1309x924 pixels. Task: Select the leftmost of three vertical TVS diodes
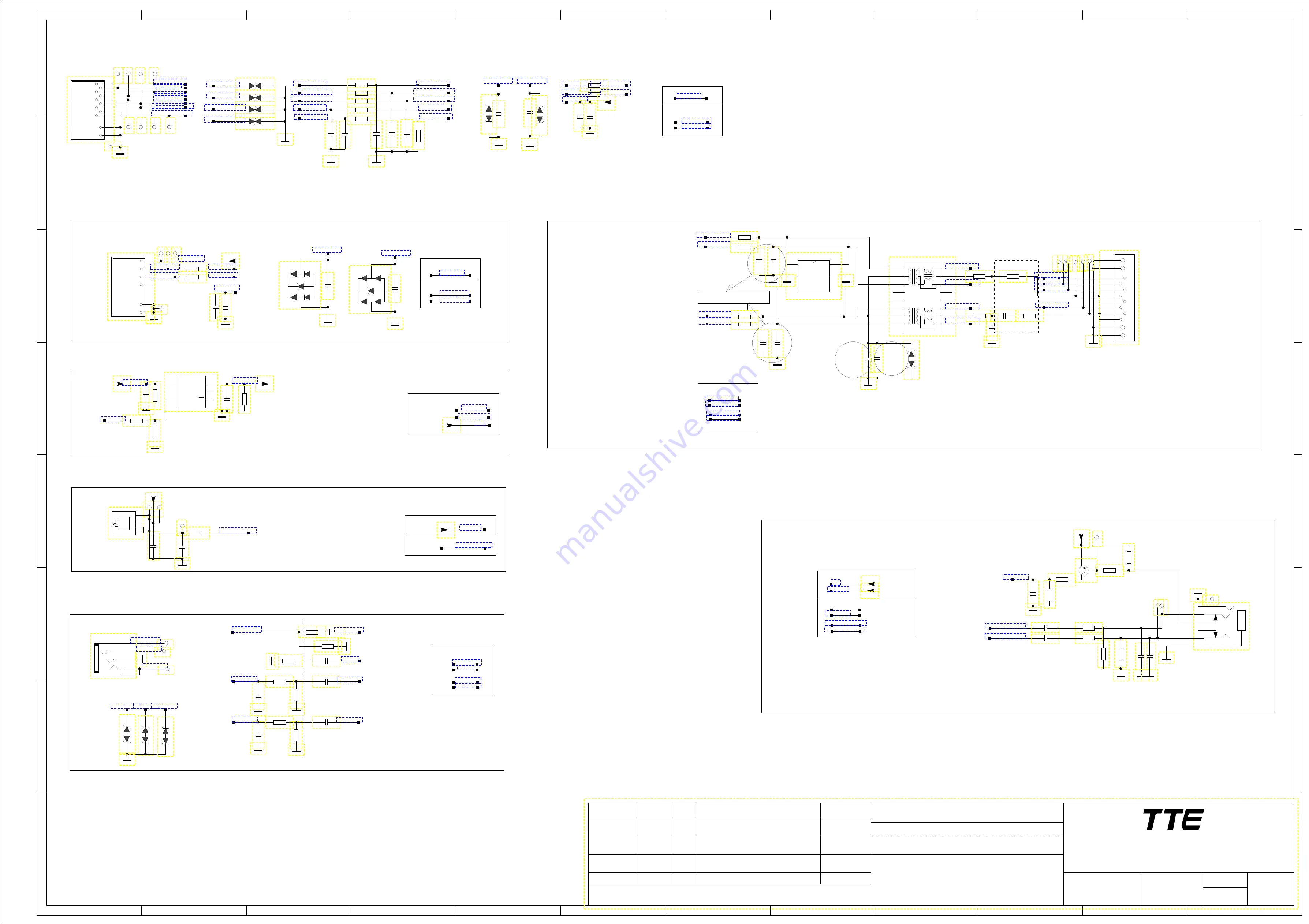(x=127, y=734)
